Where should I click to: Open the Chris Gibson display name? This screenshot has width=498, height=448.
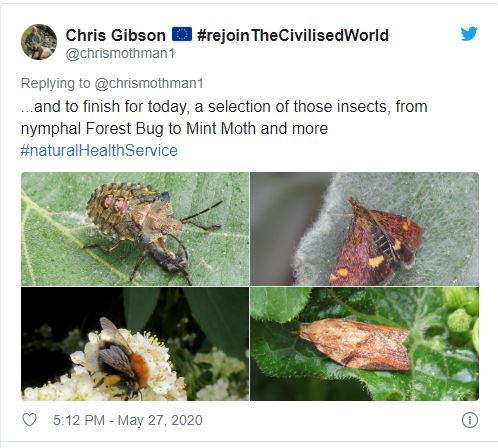tap(116, 35)
